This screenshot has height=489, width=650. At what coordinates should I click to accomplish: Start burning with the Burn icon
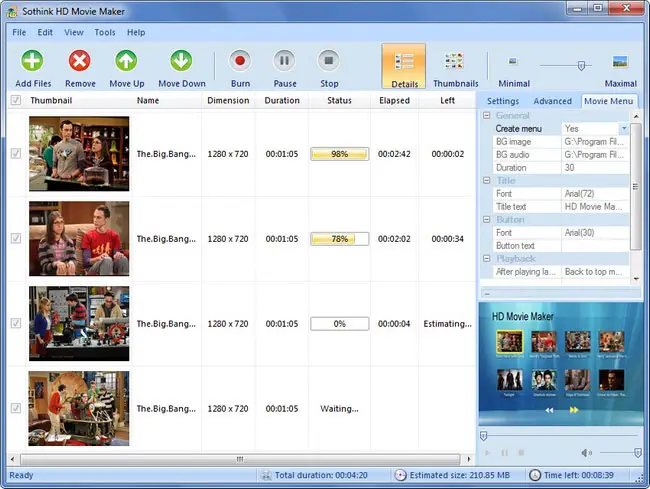(240, 61)
